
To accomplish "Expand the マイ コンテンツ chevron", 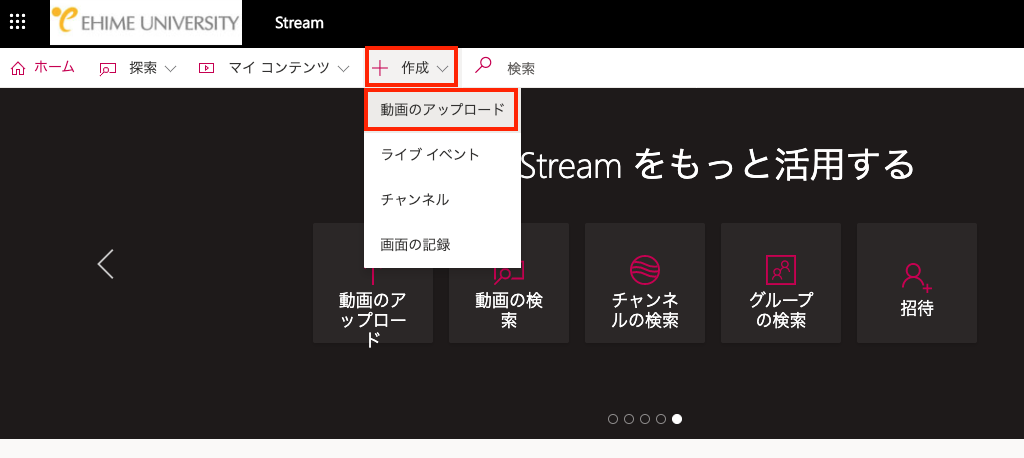I will (x=344, y=69).
